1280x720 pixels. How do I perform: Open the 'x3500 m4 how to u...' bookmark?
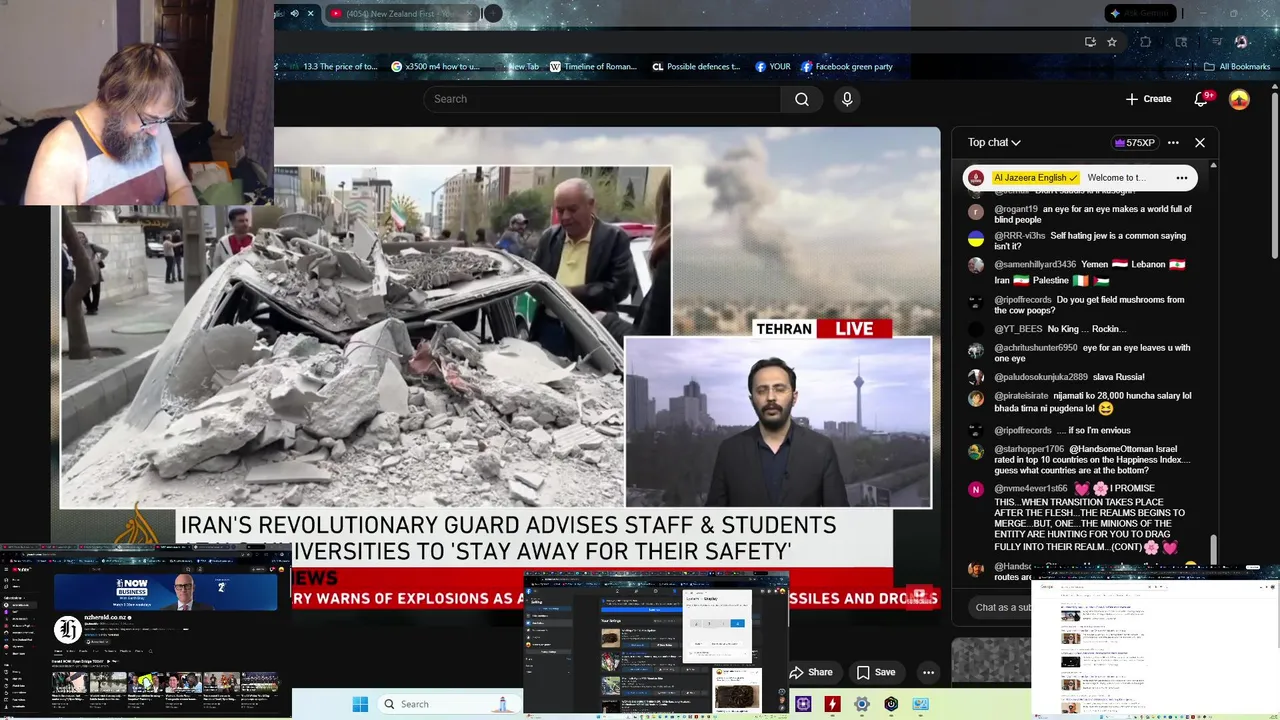tap(435, 67)
